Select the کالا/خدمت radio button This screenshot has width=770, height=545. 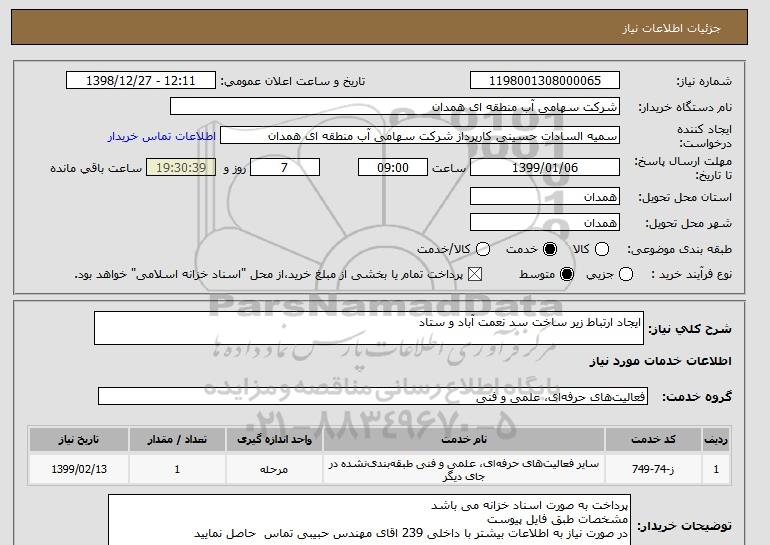tap(483, 249)
